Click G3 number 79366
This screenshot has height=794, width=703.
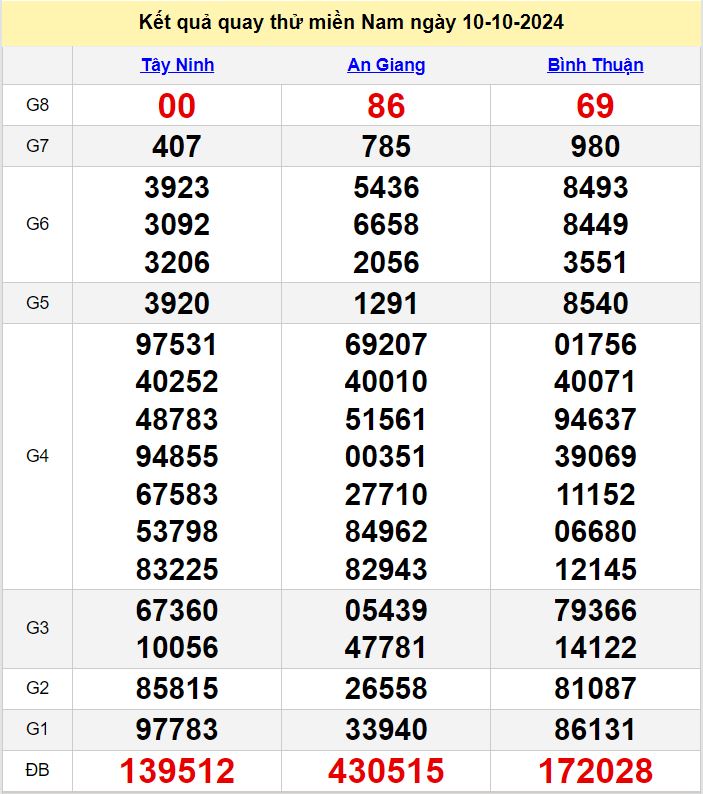[595, 610]
